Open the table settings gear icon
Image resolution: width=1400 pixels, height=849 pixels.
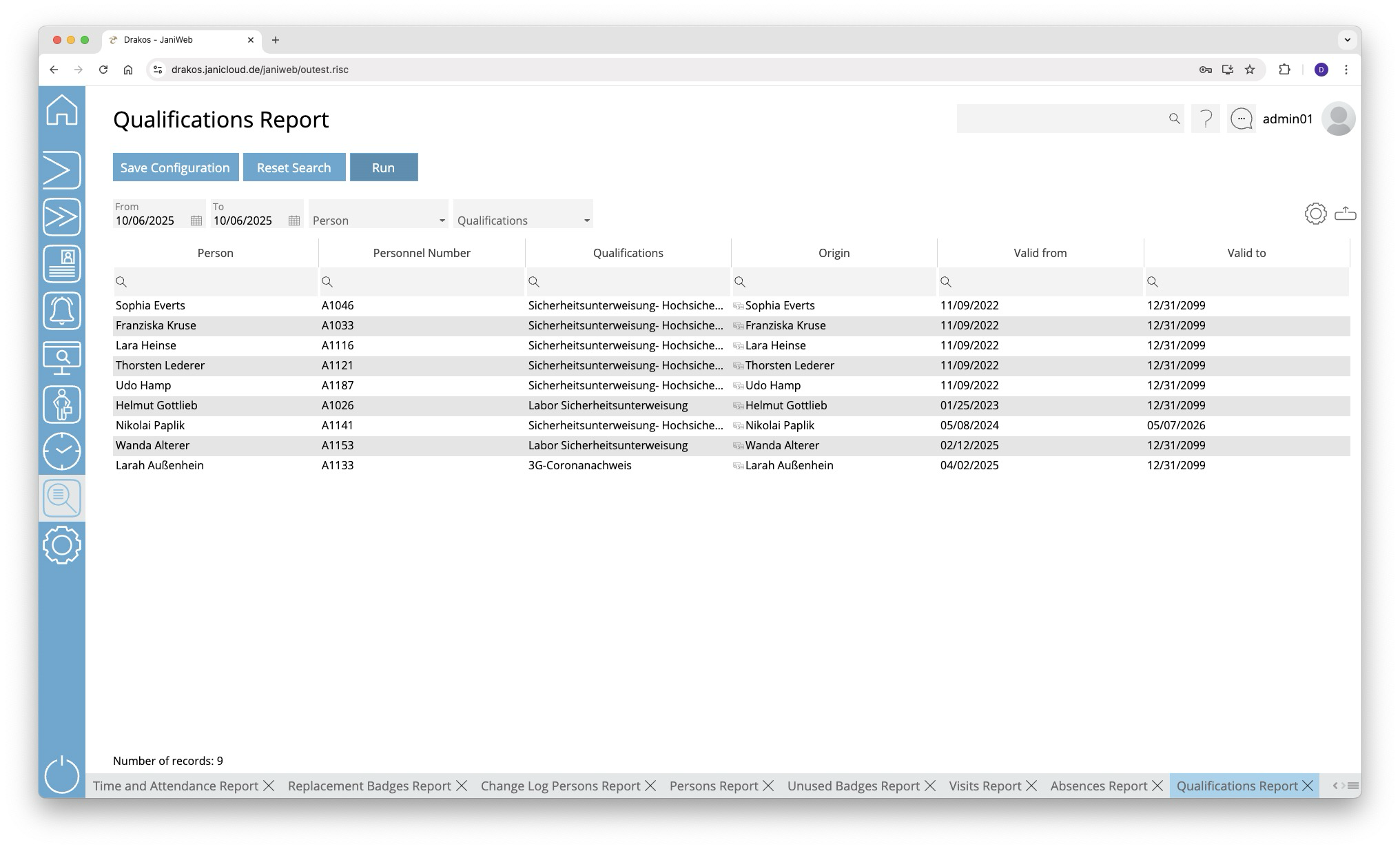[1315, 214]
